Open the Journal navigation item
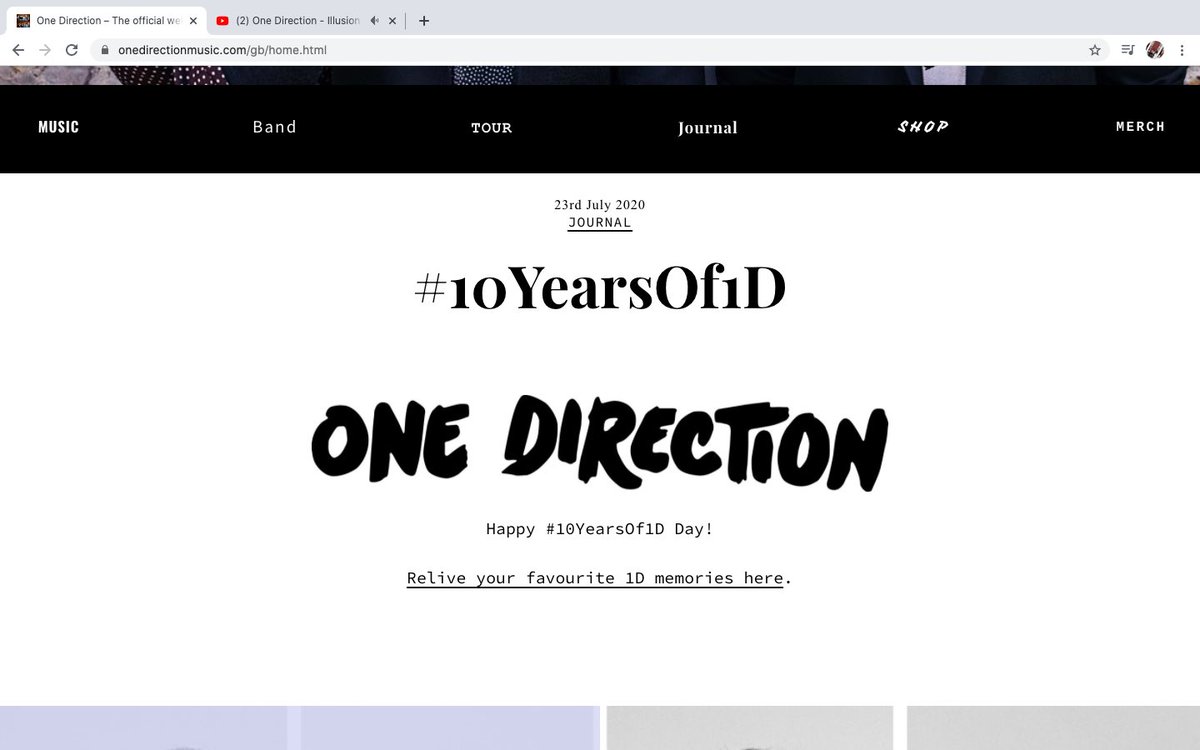Screen dimensions: 1200x750 (708, 128)
